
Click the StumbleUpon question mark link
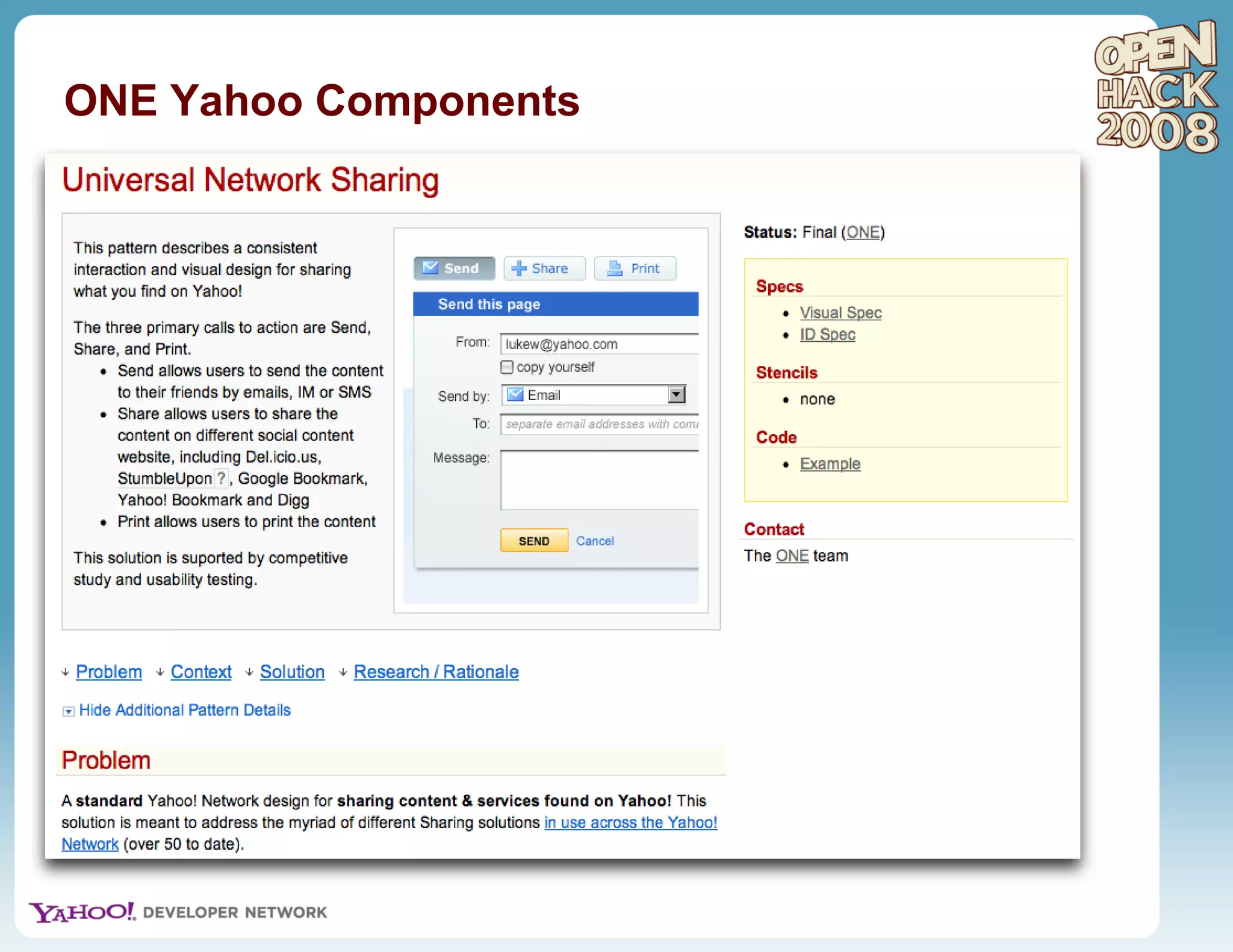pyautogui.click(x=222, y=478)
